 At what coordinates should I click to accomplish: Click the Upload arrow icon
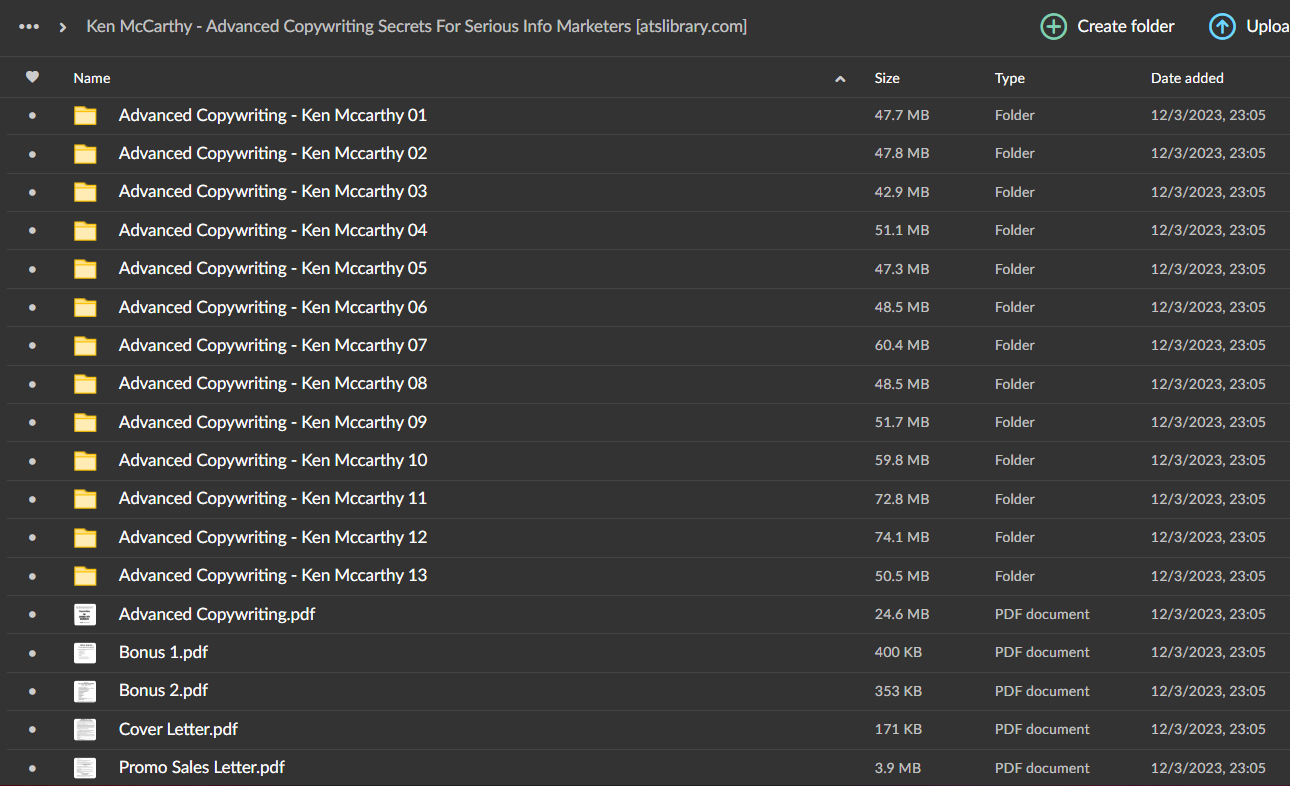click(x=1222, y=27)
